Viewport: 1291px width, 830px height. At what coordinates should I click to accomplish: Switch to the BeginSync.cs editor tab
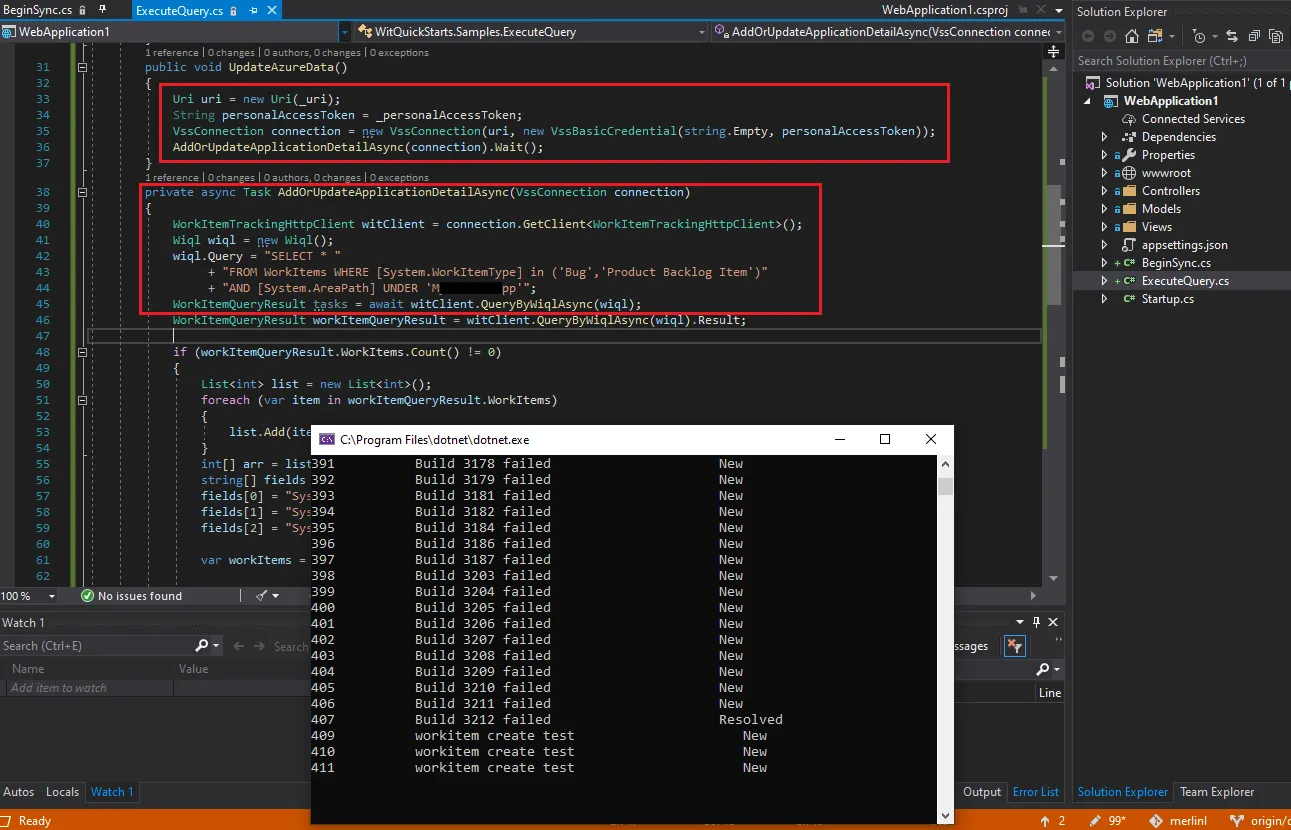pos(40,10)
